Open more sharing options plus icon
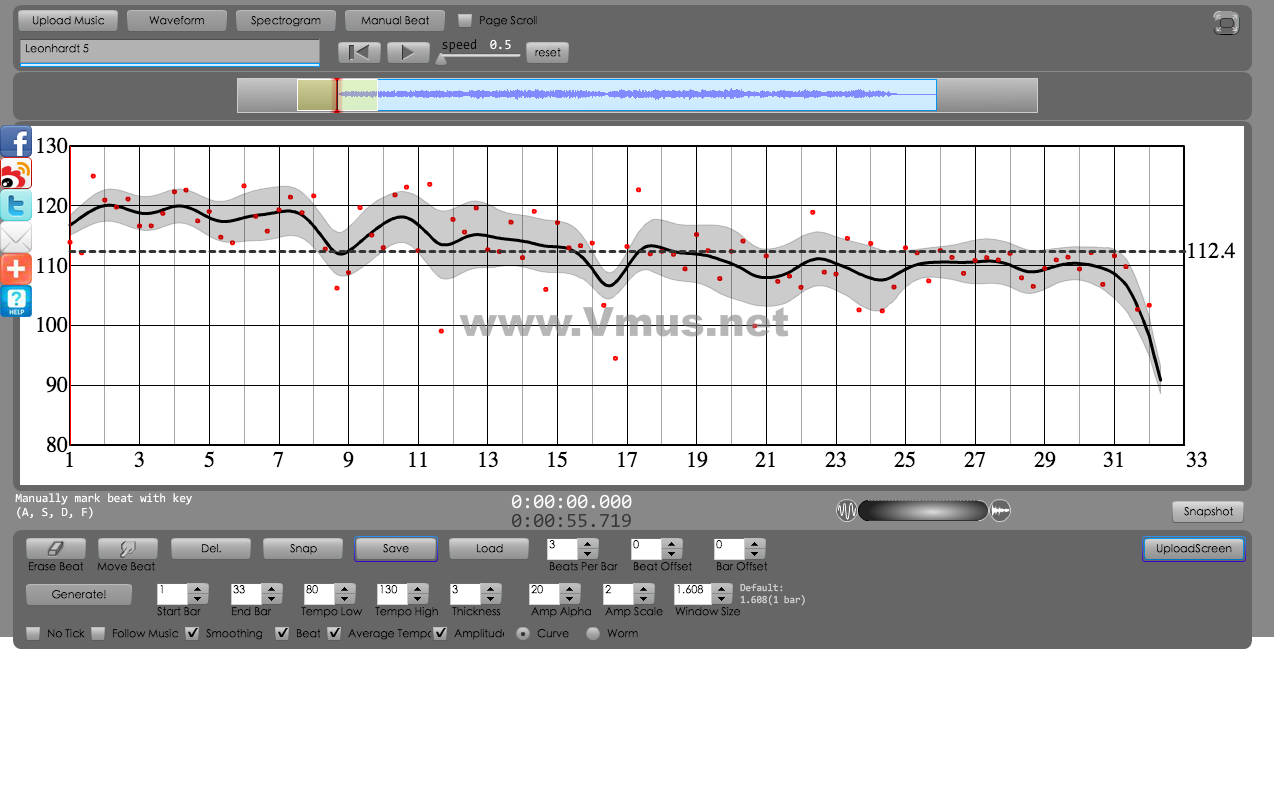The image size is (1280, 800). tap(16, 270)
